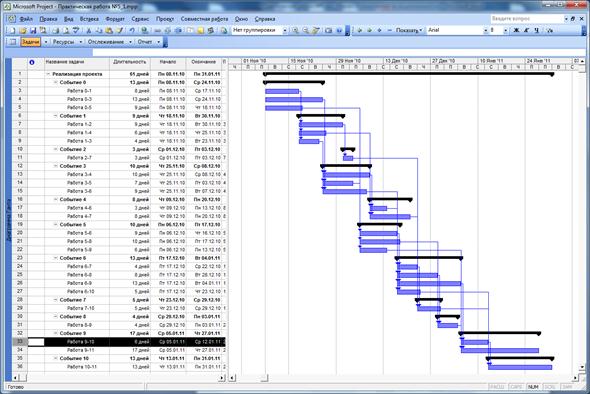Viewport: 590px width, 394px height.
Task: Open an existing project file
Action: (x=23, y=30)
